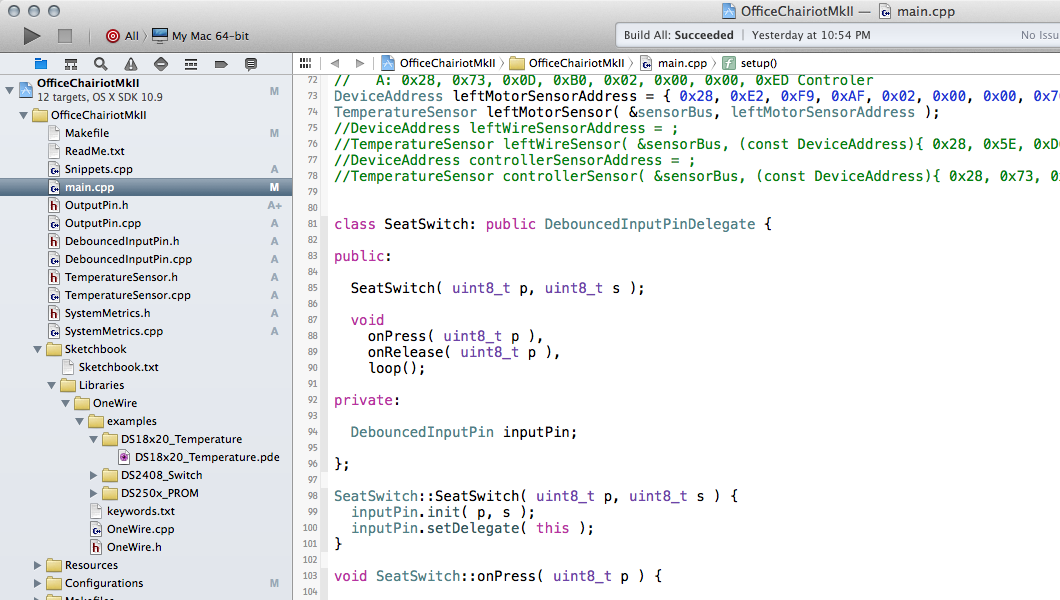Open the Find navigator magnifier icon
This screenshot has height=600, width=1060.
click(101, 64)
